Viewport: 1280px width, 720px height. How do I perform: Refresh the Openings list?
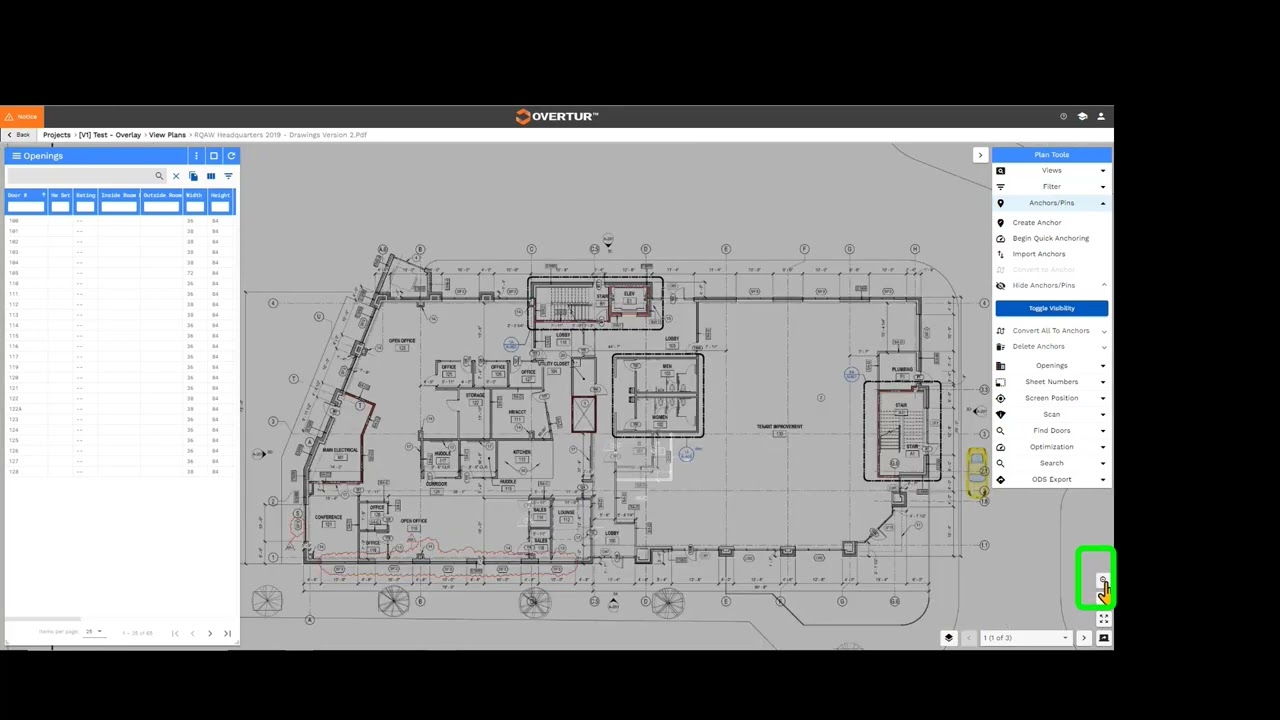[x=231, y=156]
